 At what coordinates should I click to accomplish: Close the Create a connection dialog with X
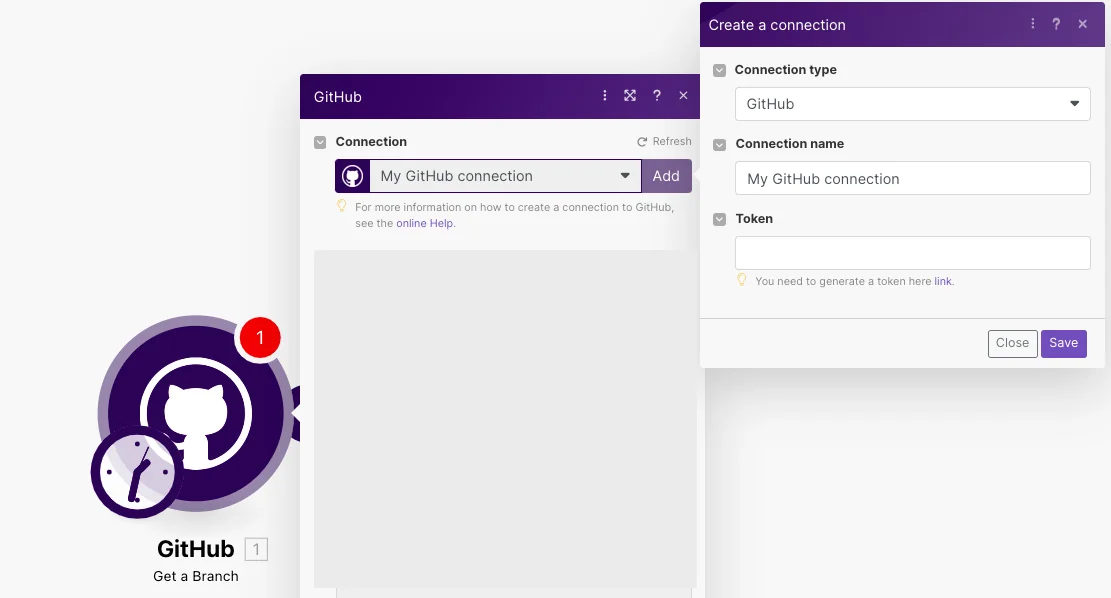1083,24
